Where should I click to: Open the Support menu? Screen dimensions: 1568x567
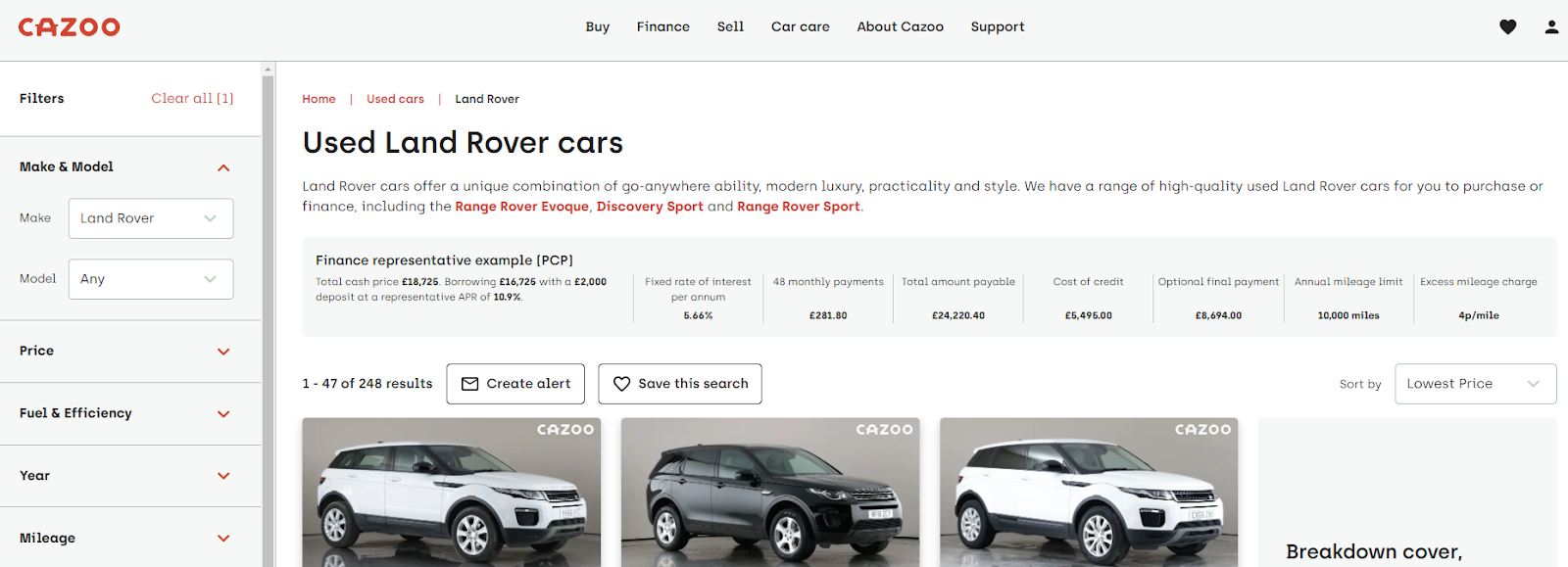pyautogui.click(x=998, y=27)
